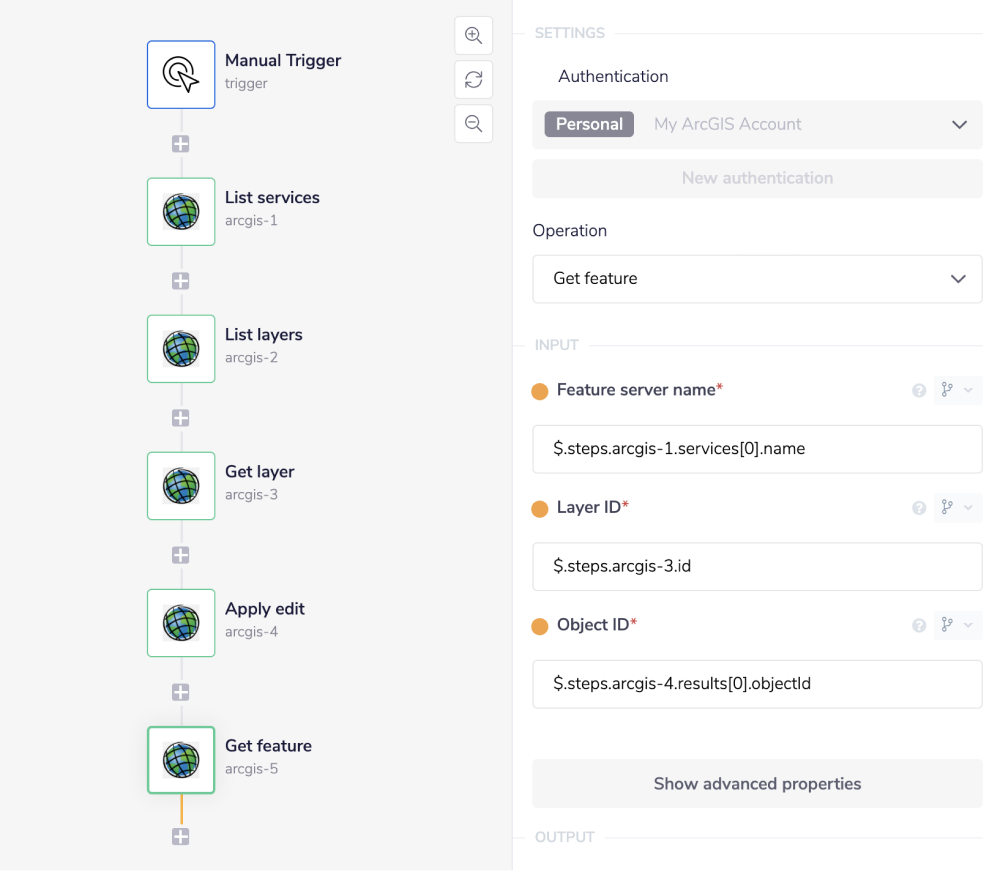Open type selector for Object ID field
Screen dimensions: 1000x871
956,625
